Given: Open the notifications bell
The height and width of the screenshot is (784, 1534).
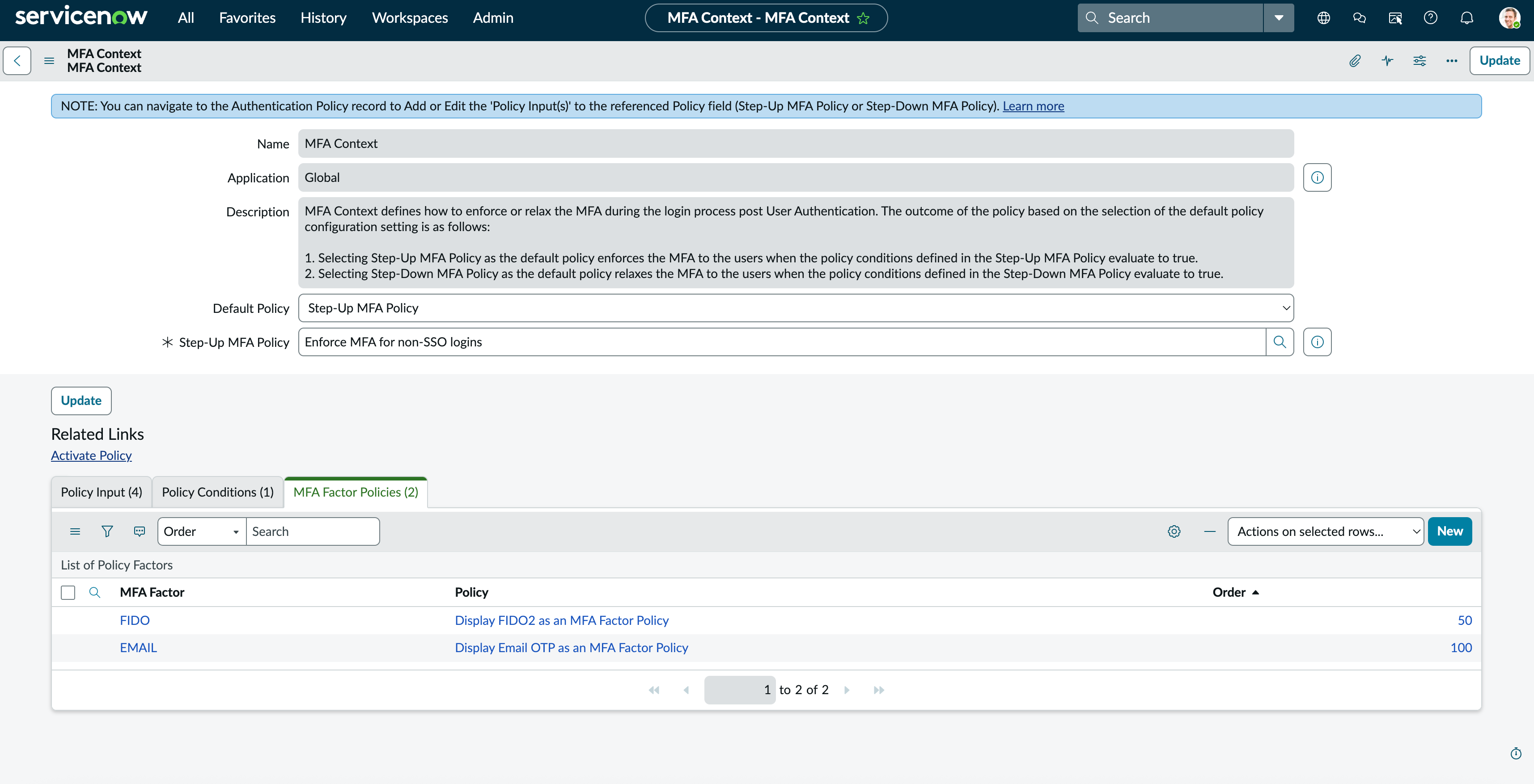Looking at the screenshot, I should coord(1467,18).
